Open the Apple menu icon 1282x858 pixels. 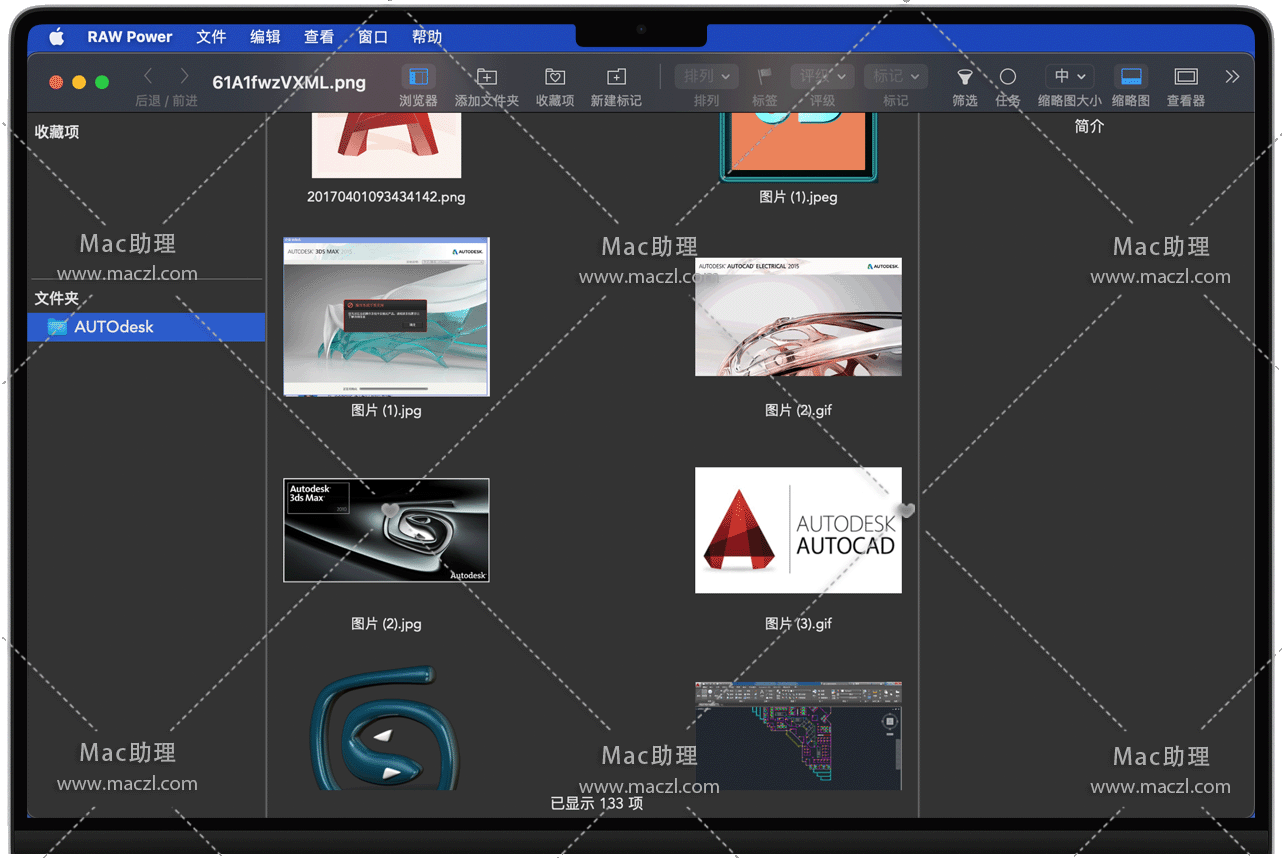pos(57,37)
